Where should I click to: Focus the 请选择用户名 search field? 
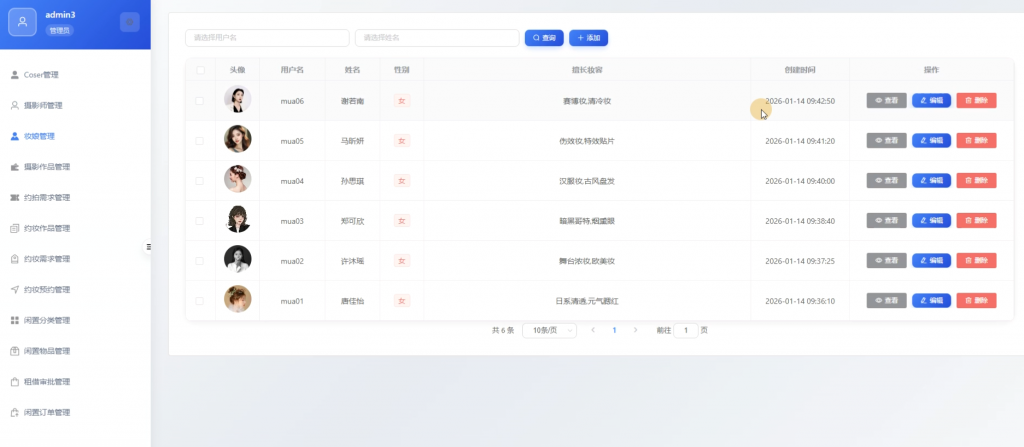tap(267, 38)
